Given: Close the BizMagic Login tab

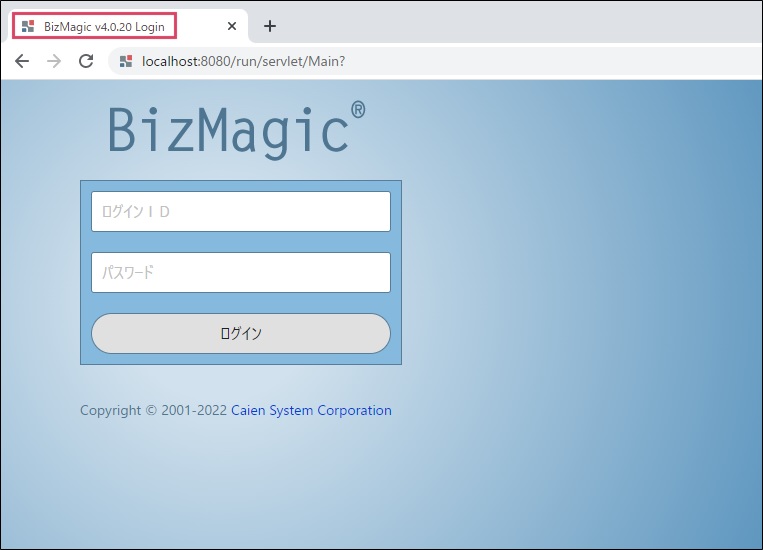Looking at the screenshot, I should coord(232,26).
